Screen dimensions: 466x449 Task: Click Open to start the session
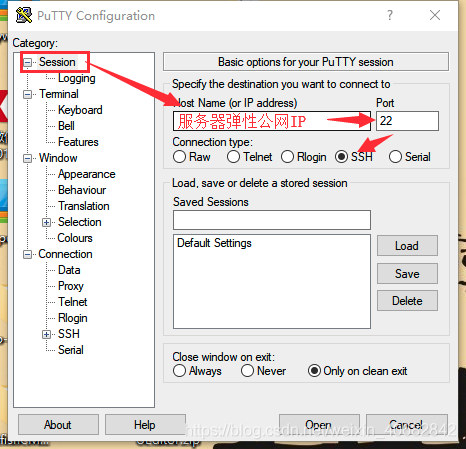pos(319,425)
